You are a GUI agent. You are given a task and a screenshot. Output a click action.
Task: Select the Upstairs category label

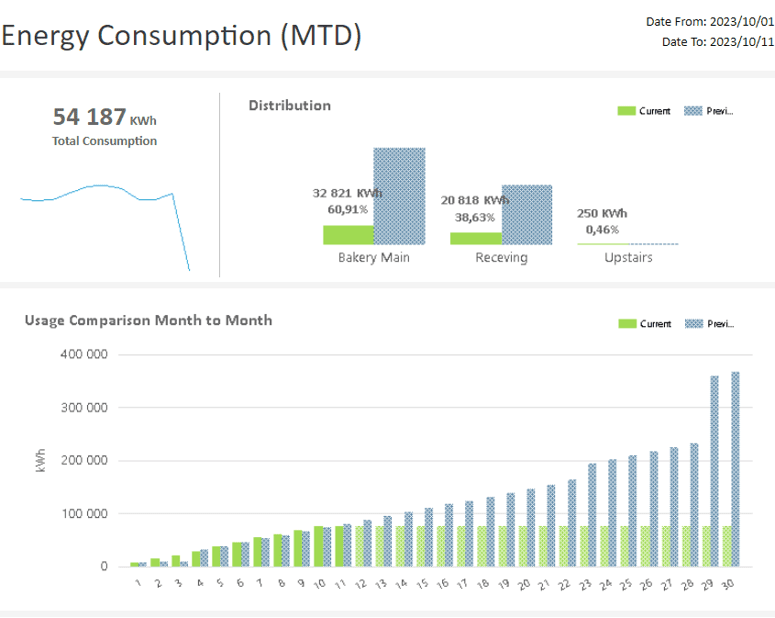click(x=628, y=257)
